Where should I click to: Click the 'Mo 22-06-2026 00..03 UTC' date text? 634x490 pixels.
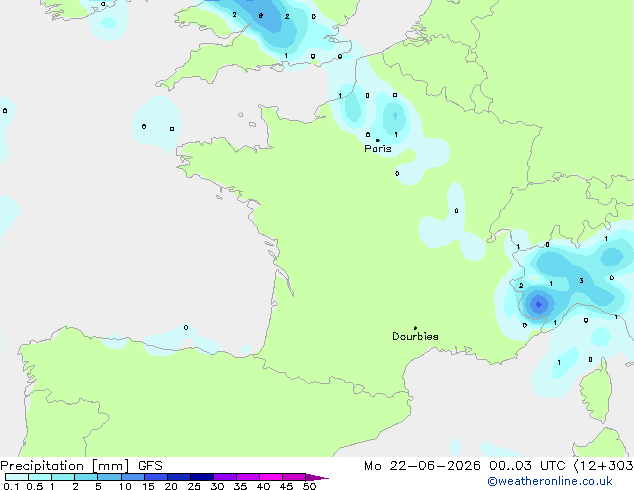pos(464,466)
